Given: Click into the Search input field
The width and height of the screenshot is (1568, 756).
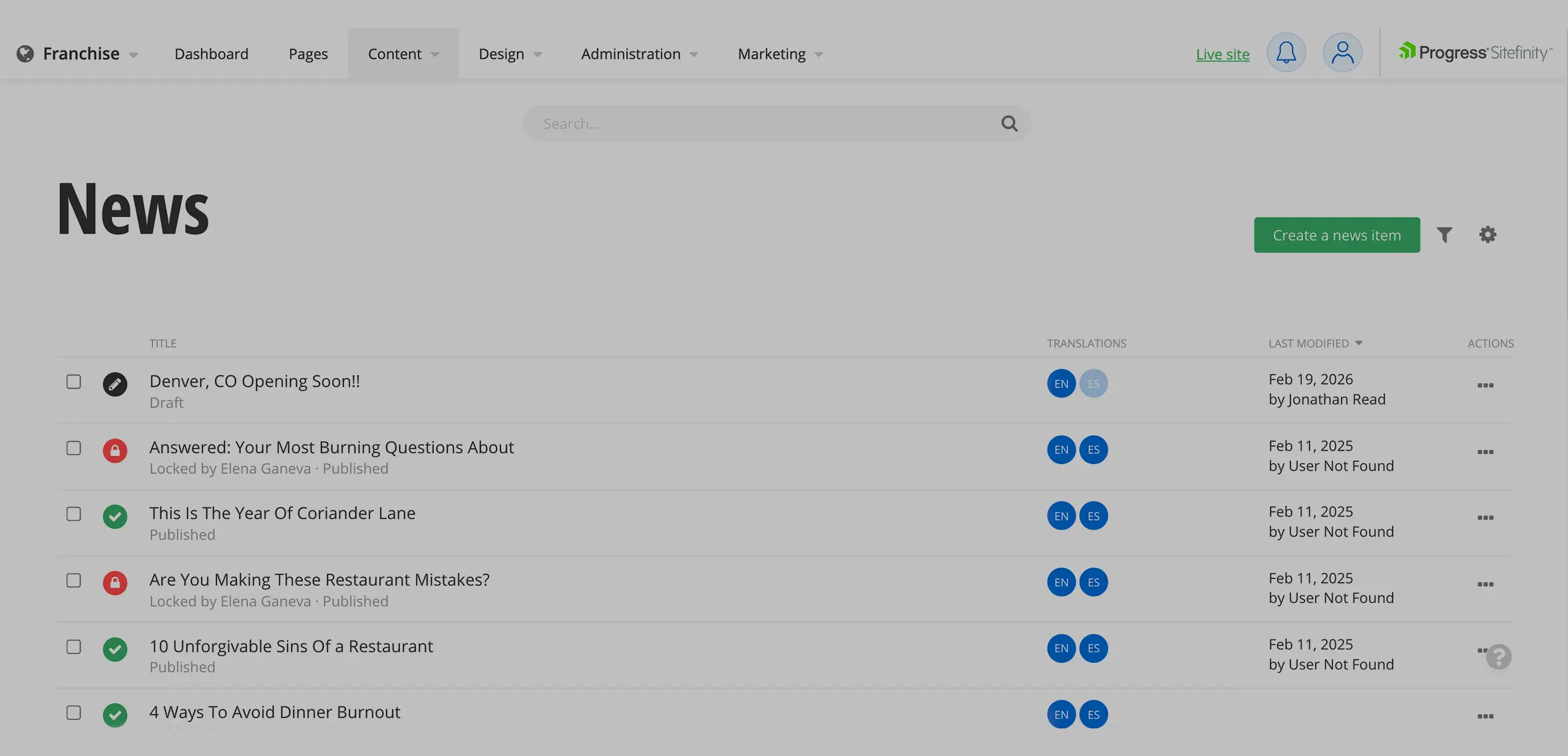Looking at the screenshot, I should tap(759, 124).
